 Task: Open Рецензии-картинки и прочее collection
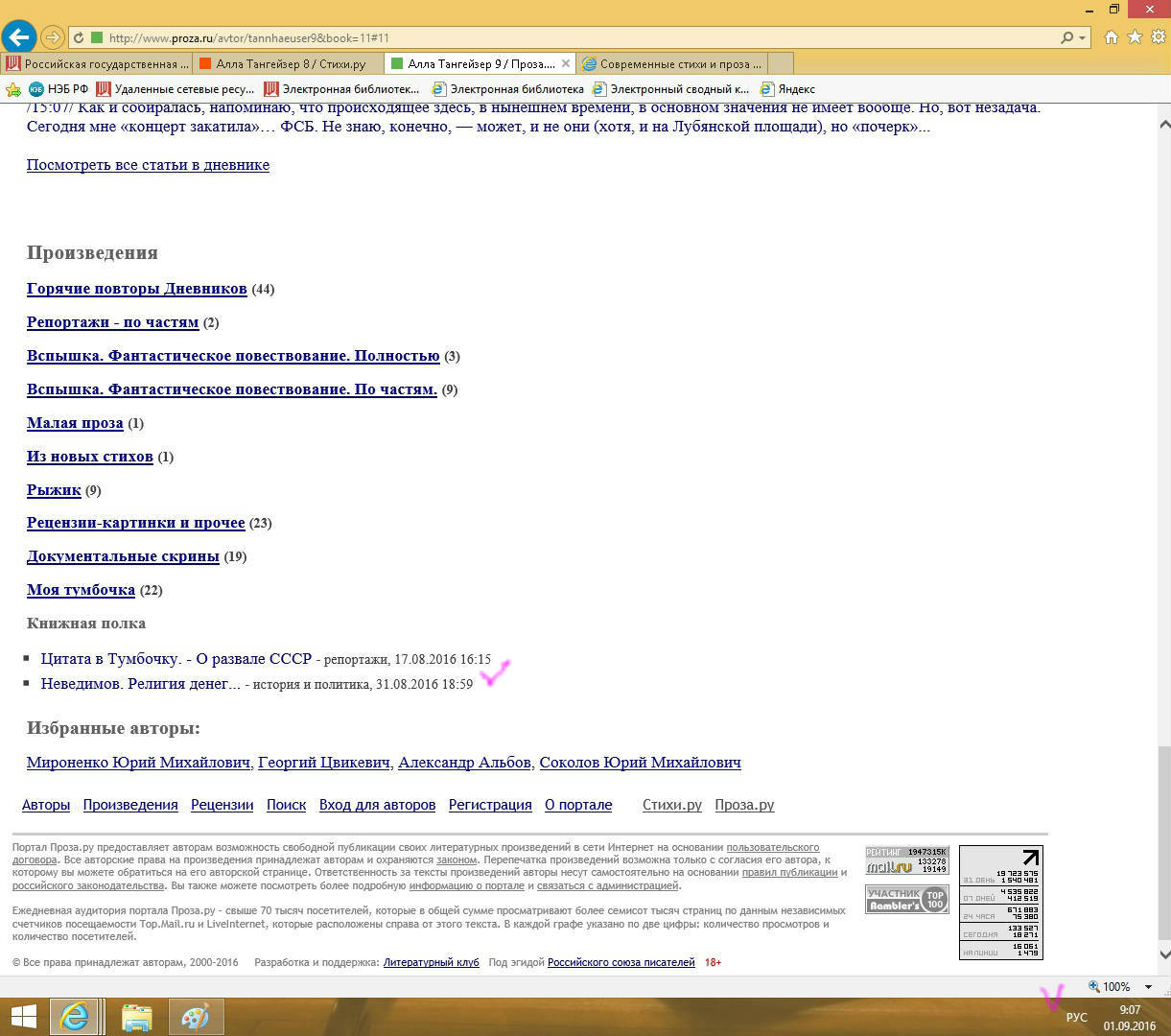coord(136,523)
